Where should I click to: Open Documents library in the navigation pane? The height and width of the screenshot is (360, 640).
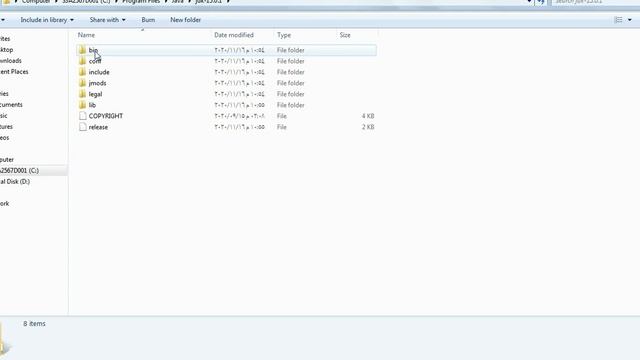[x=11, y=105]
